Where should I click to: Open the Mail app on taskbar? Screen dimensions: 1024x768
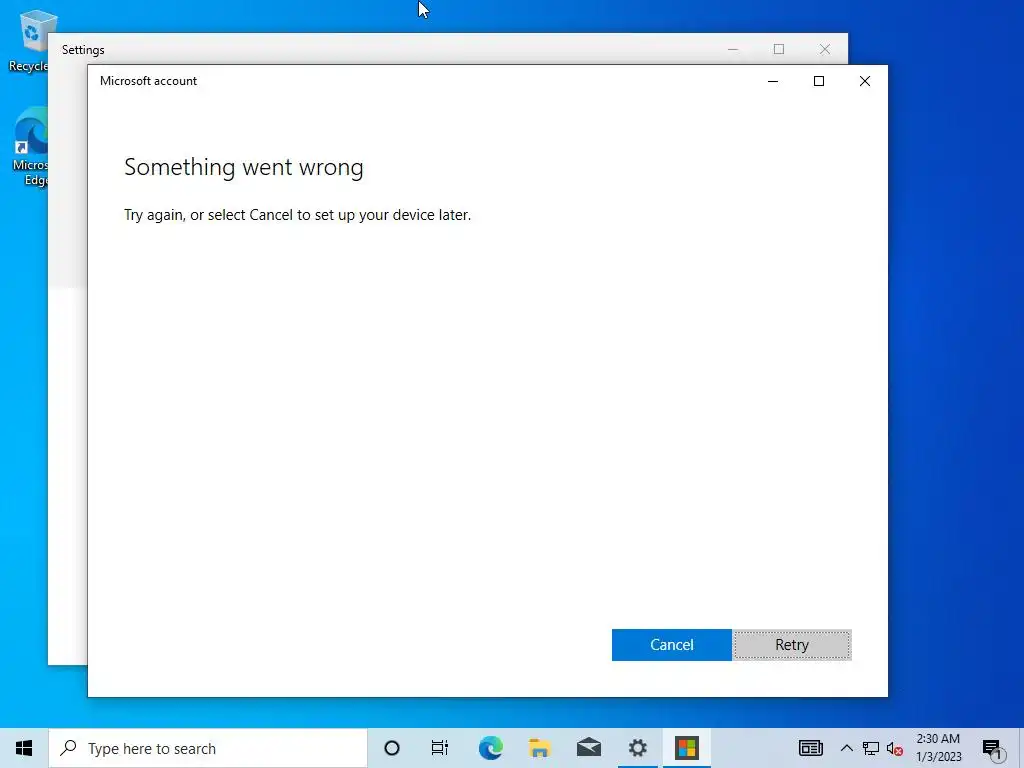(x=588, y=748)
